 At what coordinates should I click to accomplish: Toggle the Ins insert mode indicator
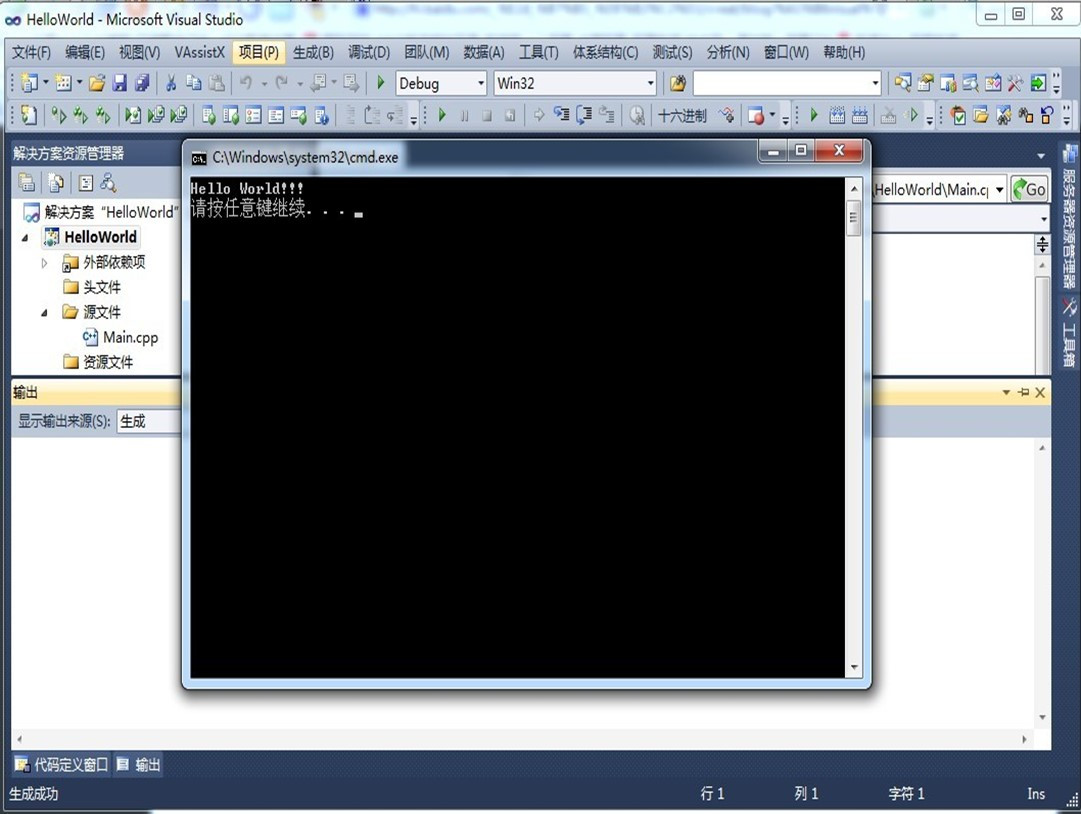pyautogui.click(x=1036, y=794)
